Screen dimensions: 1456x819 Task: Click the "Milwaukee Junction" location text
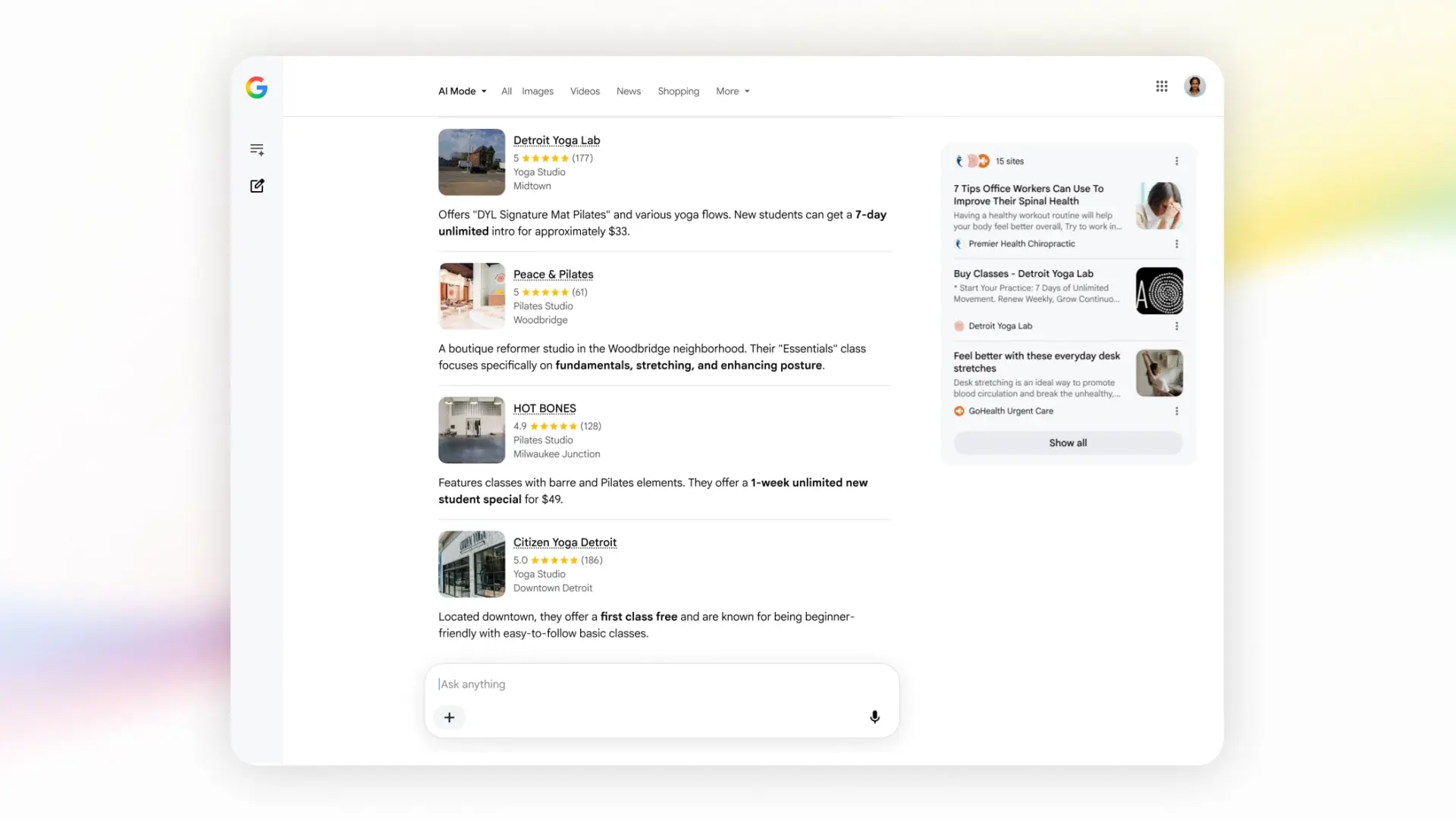tap(557, 454)
